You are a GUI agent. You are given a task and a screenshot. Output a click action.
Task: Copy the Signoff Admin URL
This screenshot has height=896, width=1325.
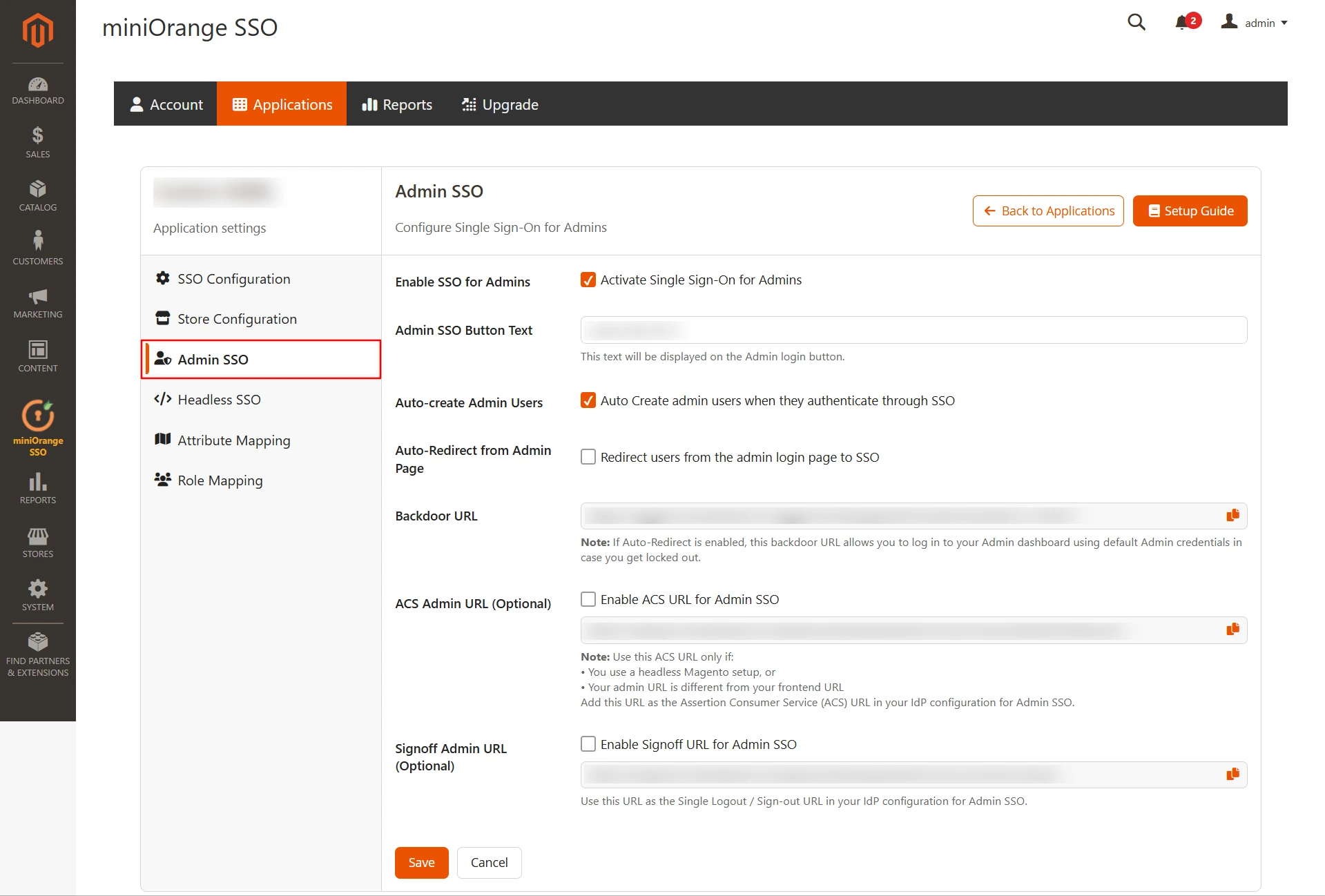1232,775
